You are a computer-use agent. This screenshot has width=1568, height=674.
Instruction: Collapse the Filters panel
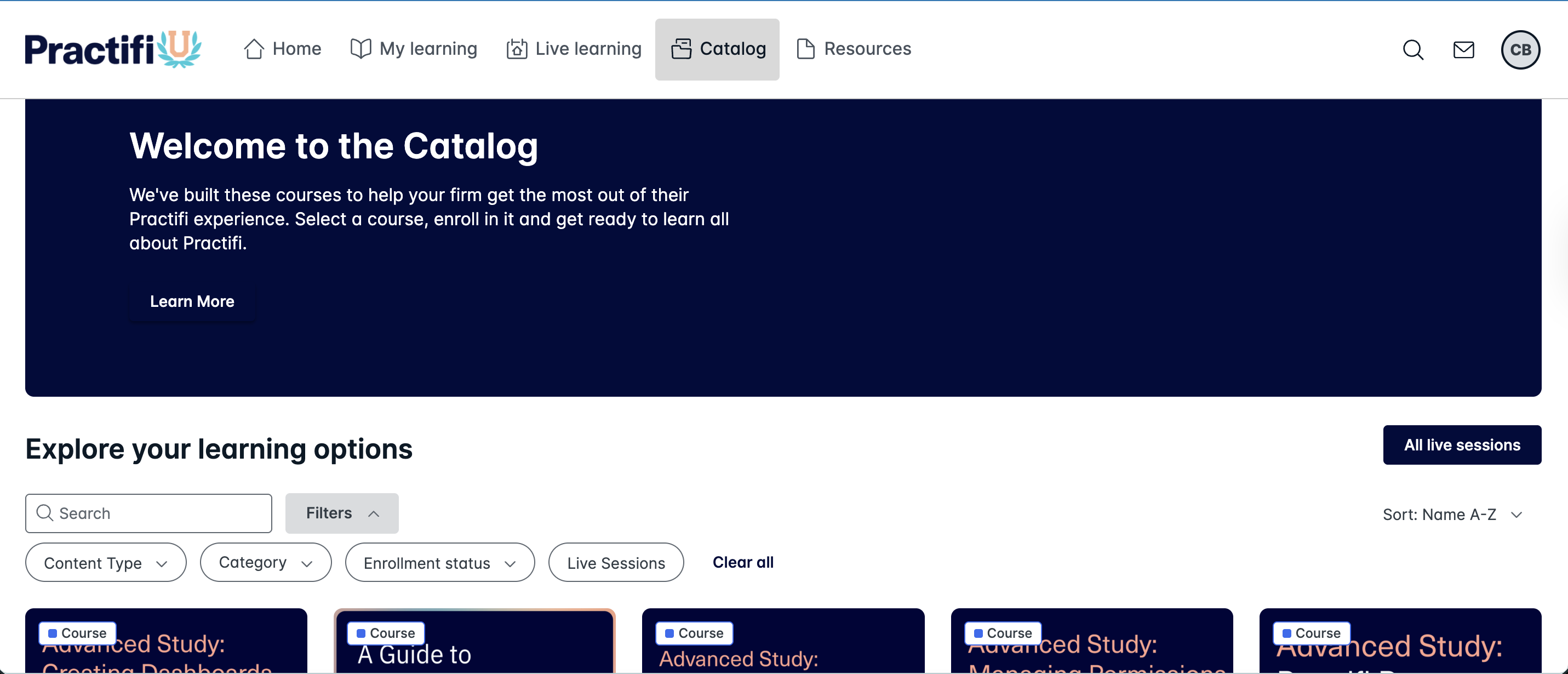point(341,513)
